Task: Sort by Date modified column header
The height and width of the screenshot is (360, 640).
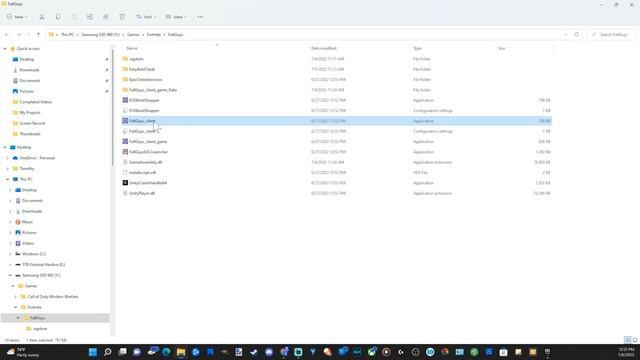Action: pos(324,48)
